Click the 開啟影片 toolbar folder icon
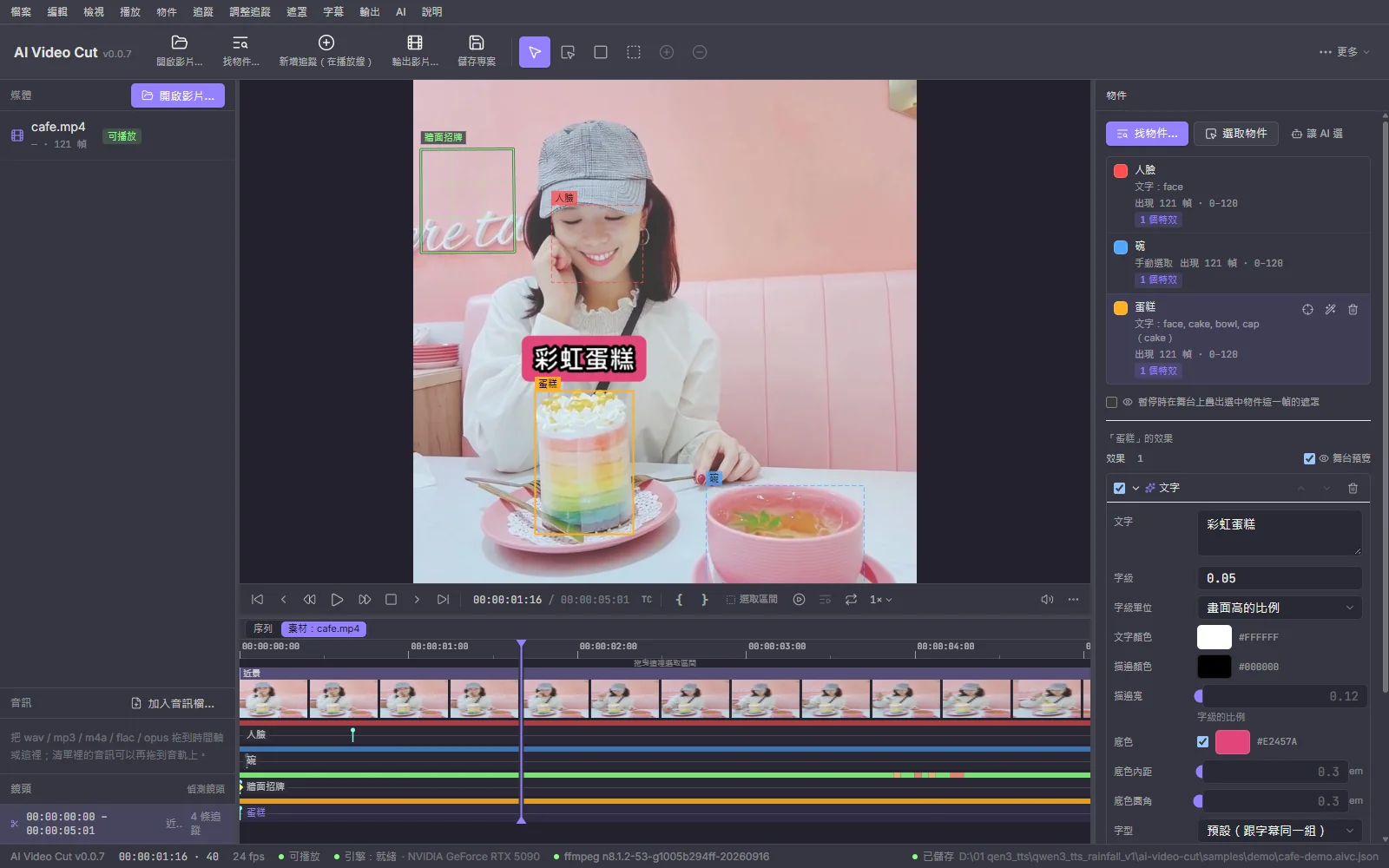Screen dimensions: 1389x868 point(180,43)
